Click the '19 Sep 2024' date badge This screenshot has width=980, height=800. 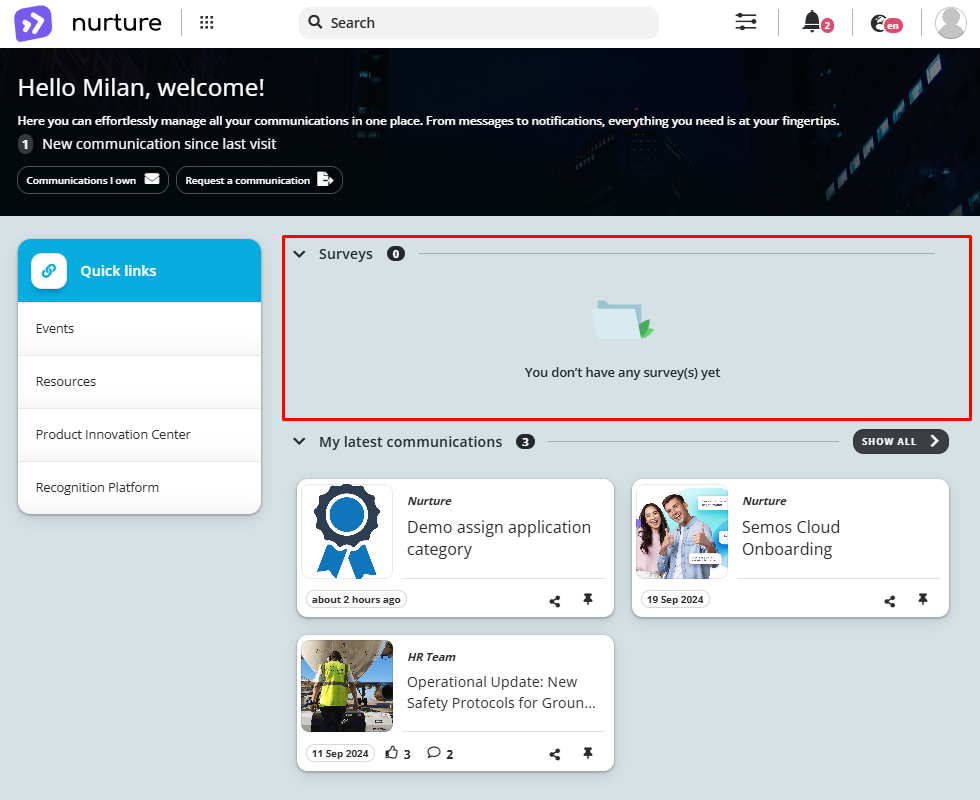[x=675, y=599]
